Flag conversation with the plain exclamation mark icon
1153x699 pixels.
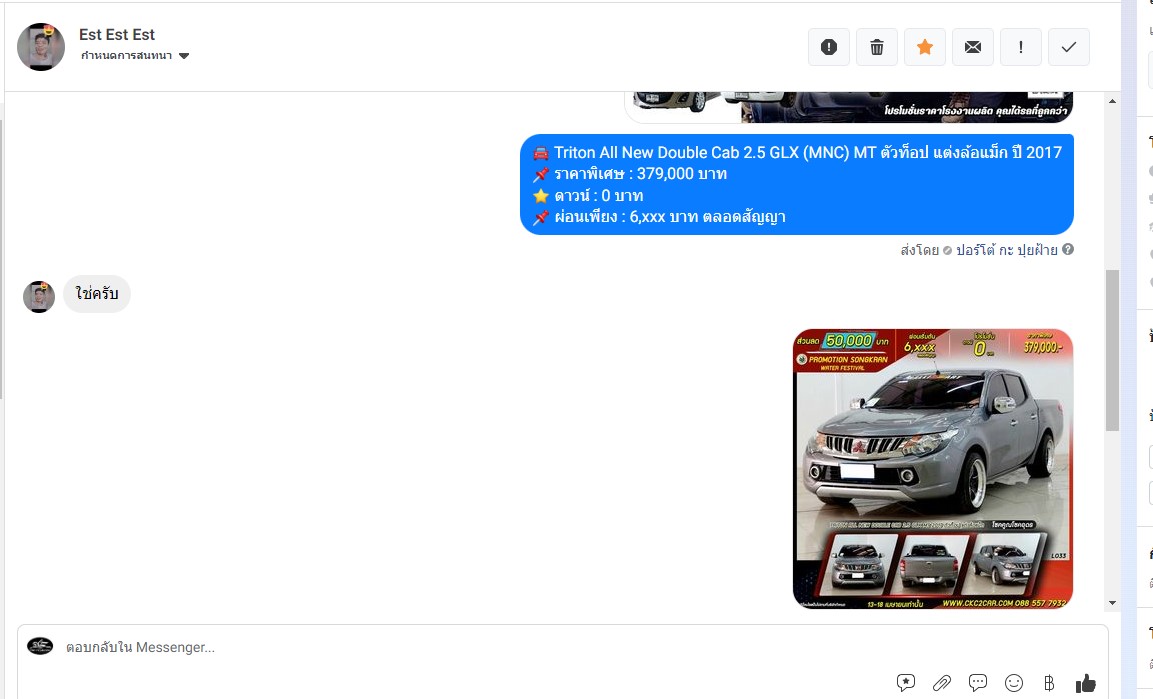click(x=1021, y=47)
